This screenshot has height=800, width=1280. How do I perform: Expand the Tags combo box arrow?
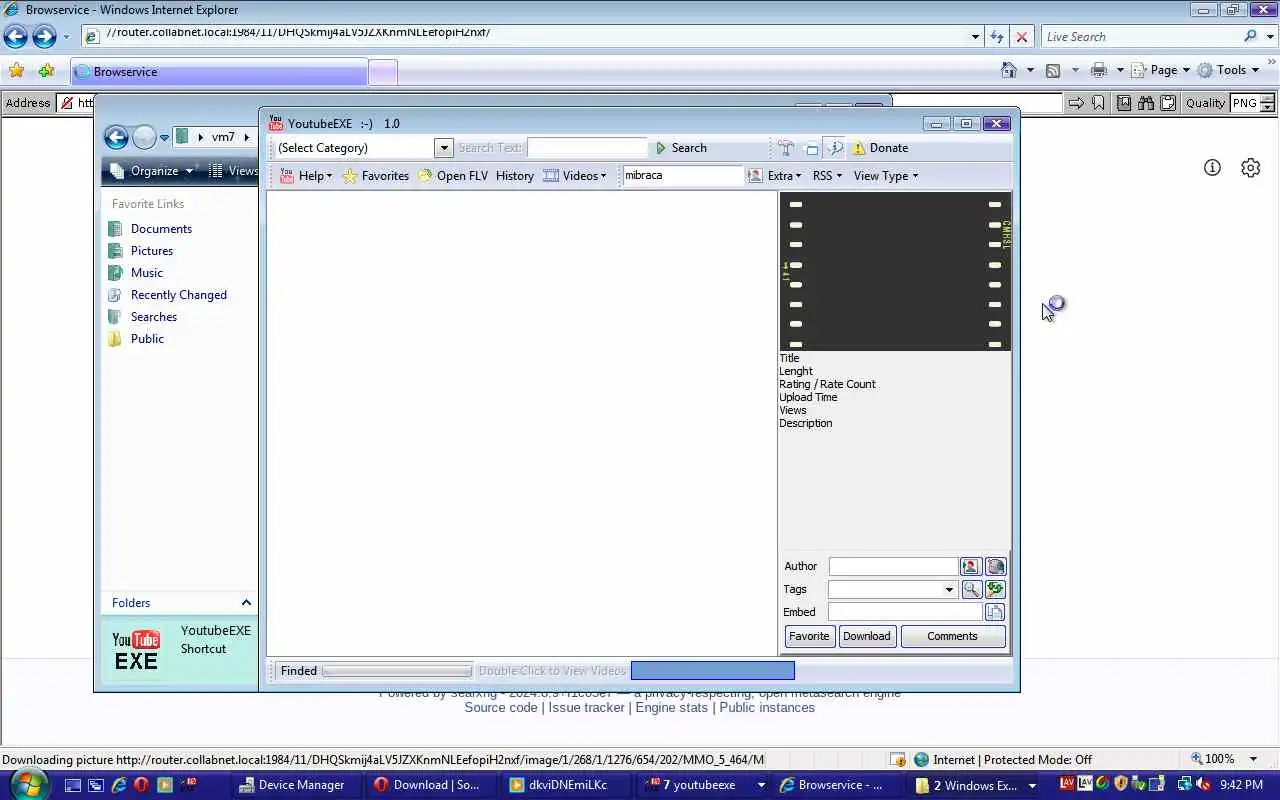click(949, 589)
